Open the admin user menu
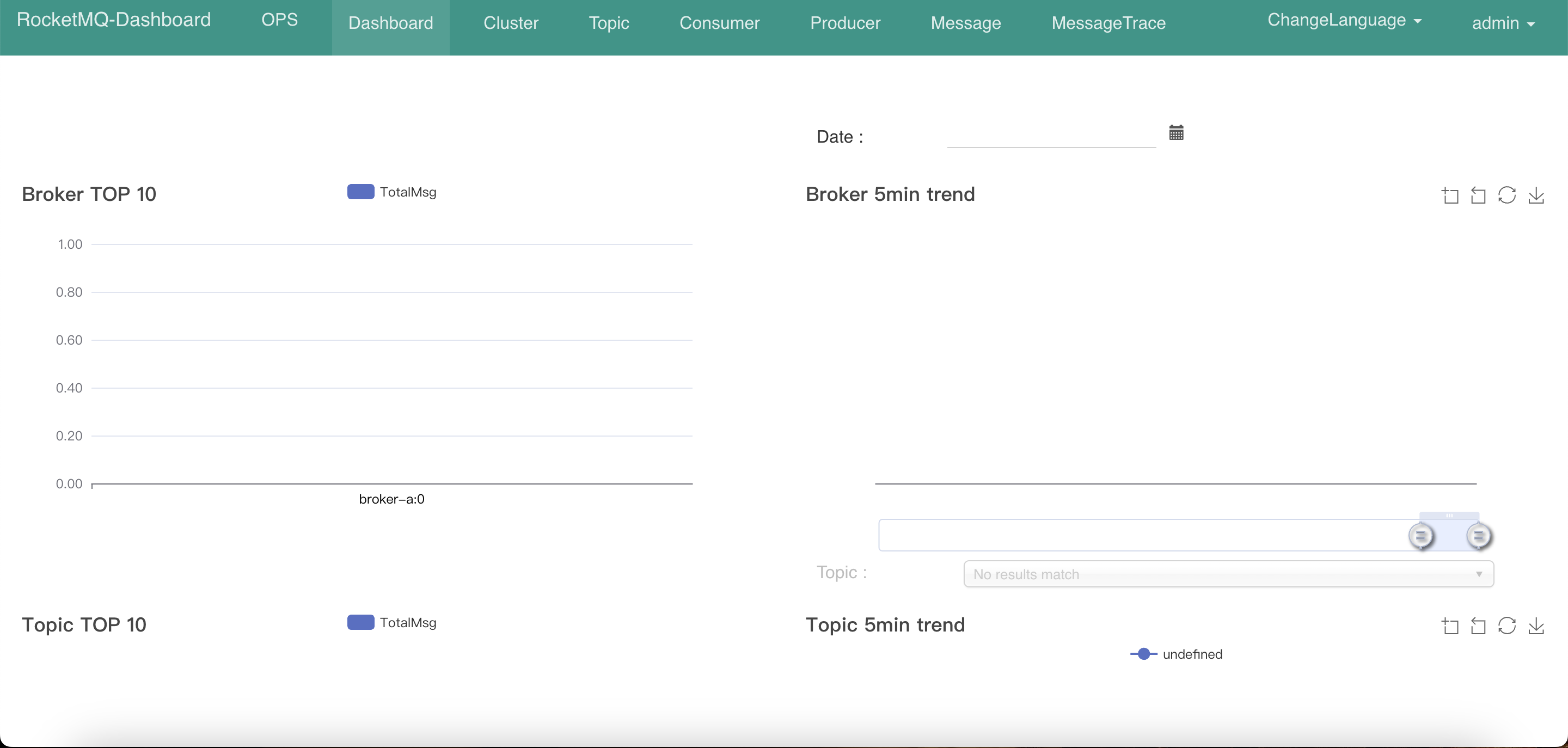 tap(1503, 23)
